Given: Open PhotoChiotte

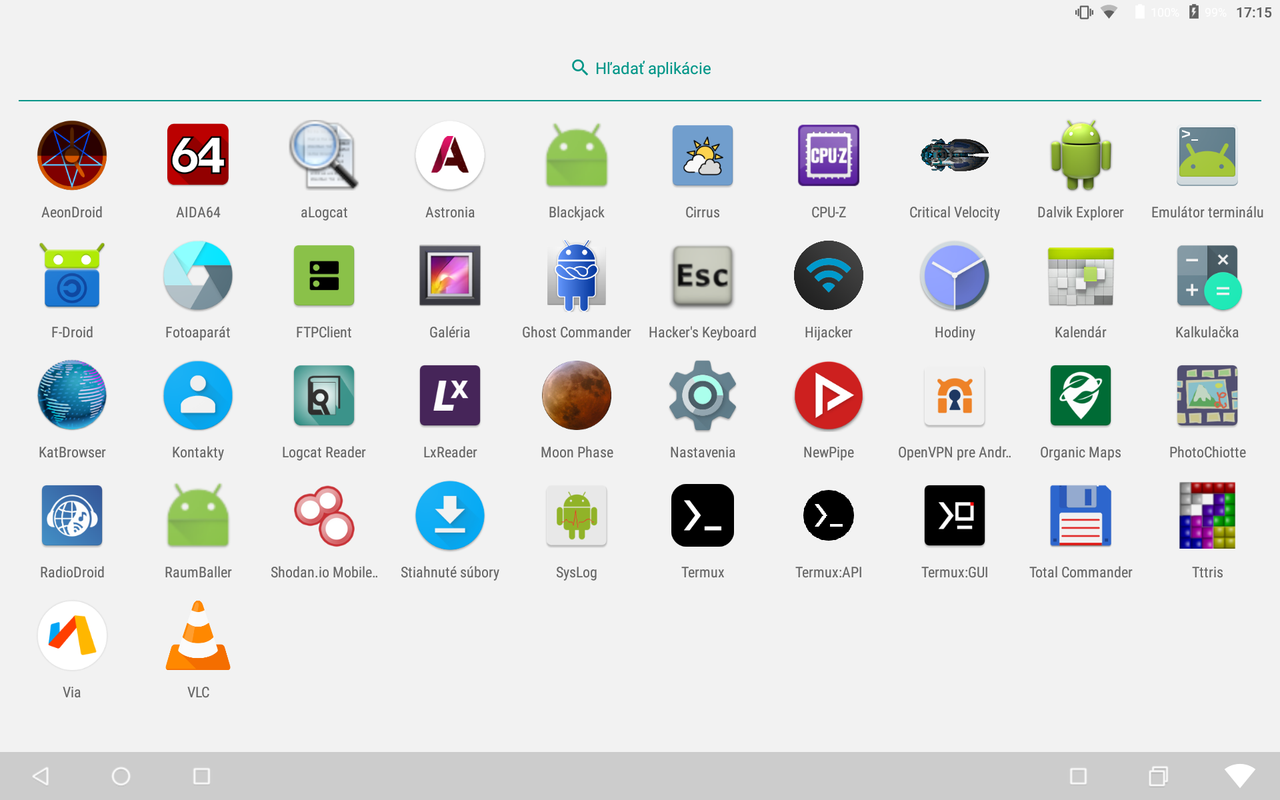Looking at the screenshot, I should pyautogui.click(x=1207, y=396).
